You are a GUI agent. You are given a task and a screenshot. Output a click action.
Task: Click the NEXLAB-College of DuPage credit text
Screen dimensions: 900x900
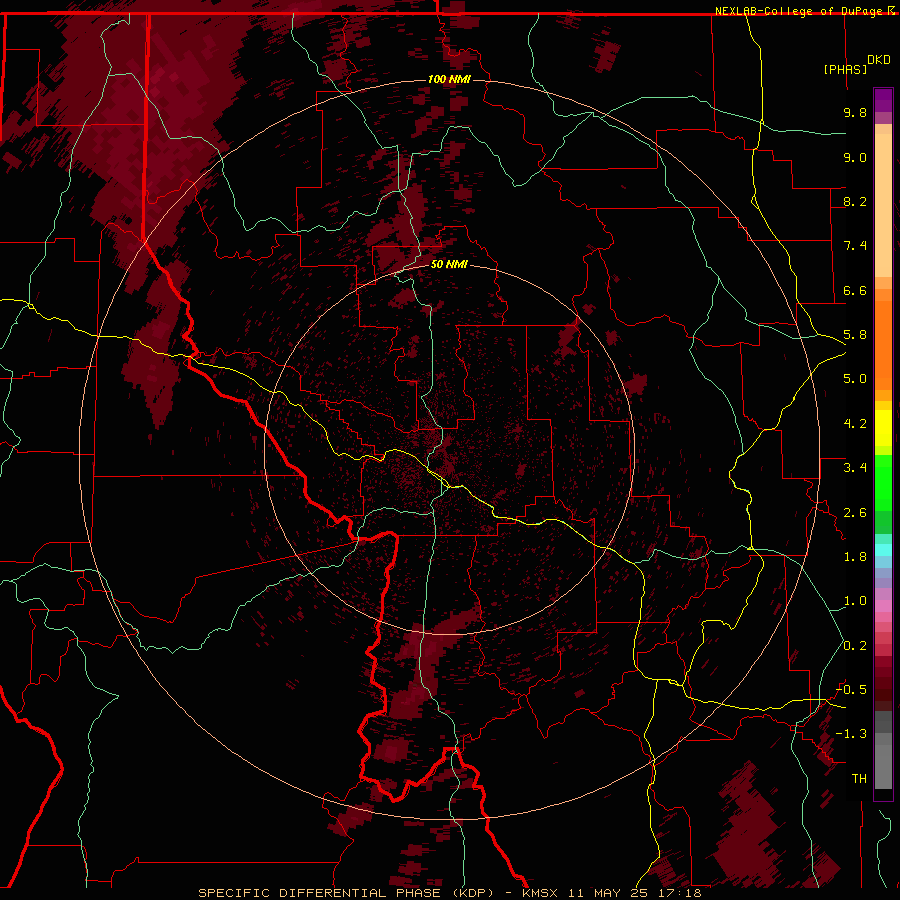pos(798,11)
